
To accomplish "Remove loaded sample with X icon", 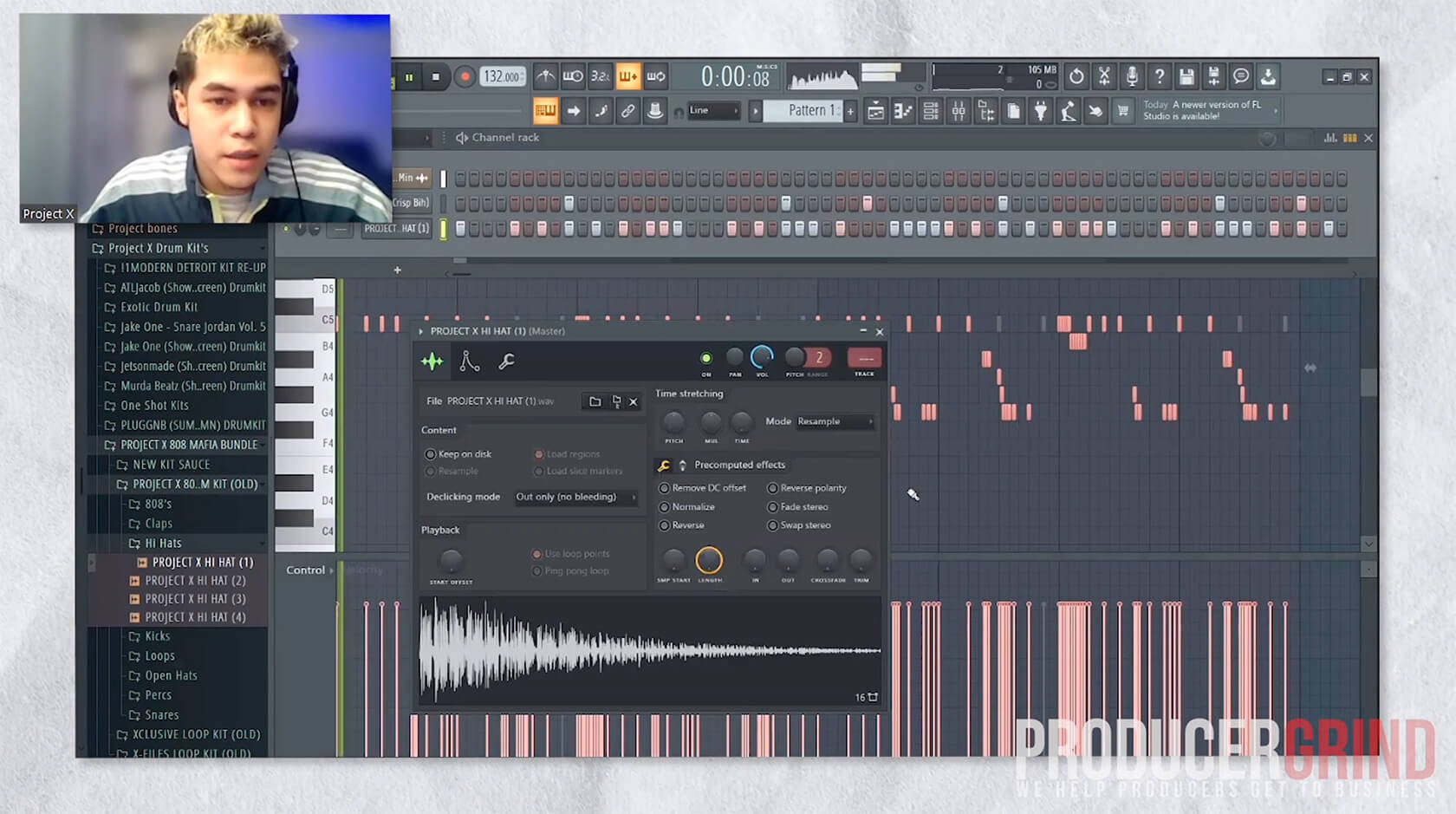I will point(634,401).
